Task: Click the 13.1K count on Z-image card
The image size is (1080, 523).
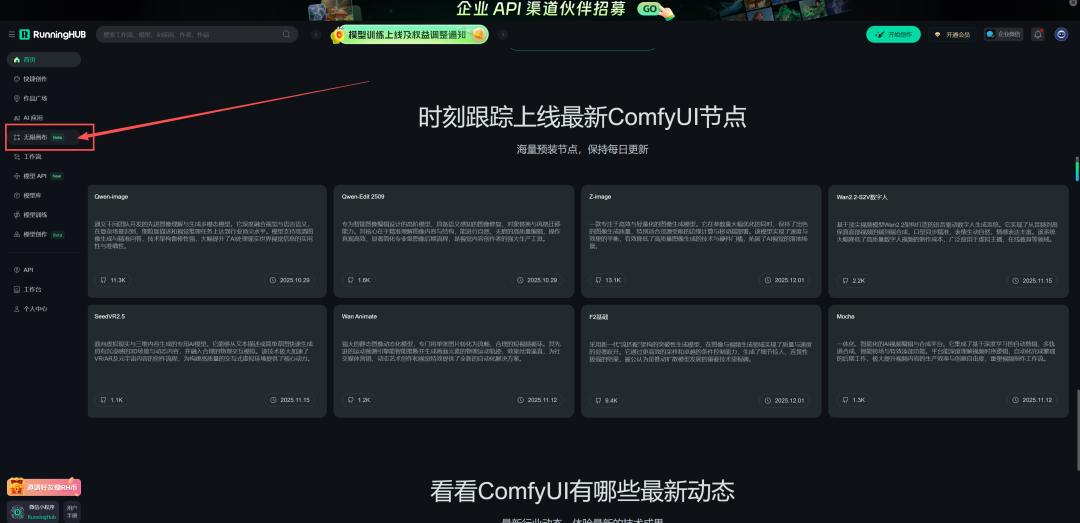Action: point(607,280)
